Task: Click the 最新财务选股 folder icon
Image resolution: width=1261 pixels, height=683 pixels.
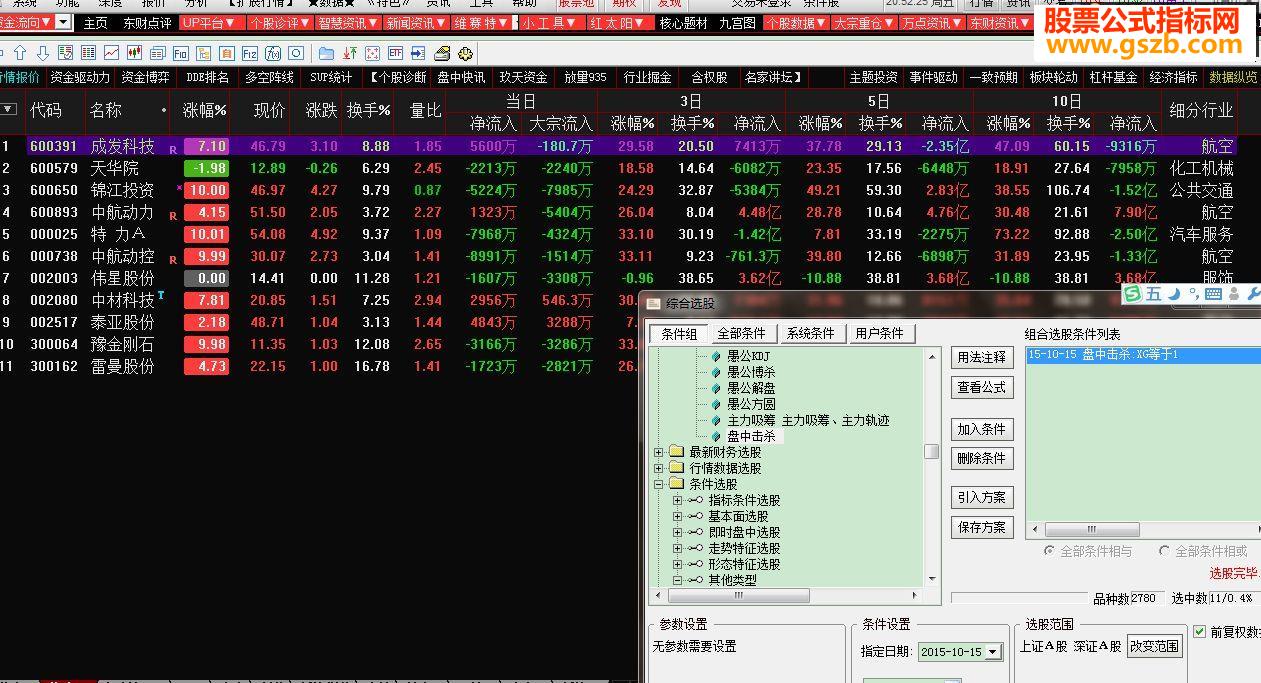Action: (677, 452)
